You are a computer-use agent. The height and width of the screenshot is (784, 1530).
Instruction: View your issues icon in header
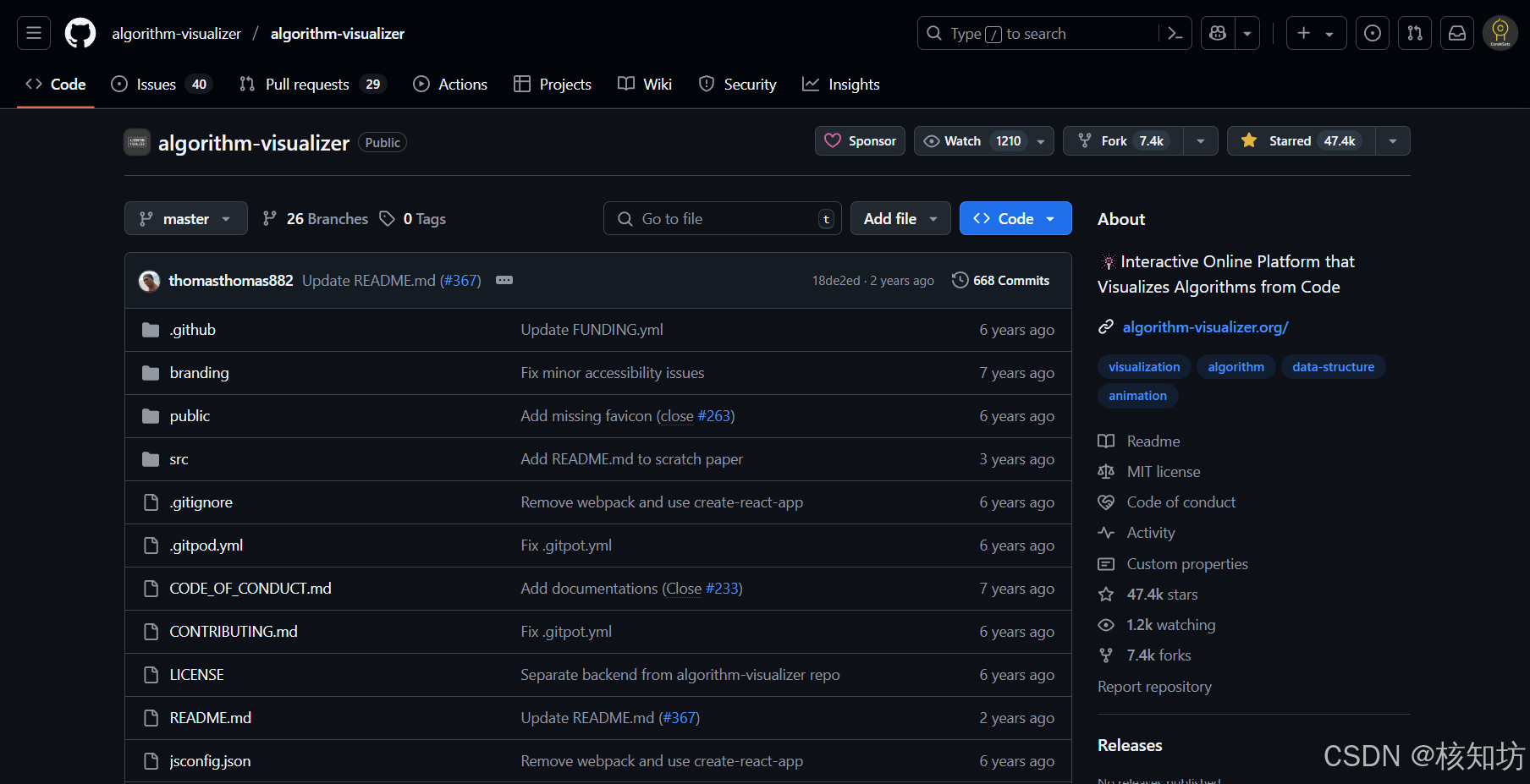pyautogui.click(x=1373, y=33)
